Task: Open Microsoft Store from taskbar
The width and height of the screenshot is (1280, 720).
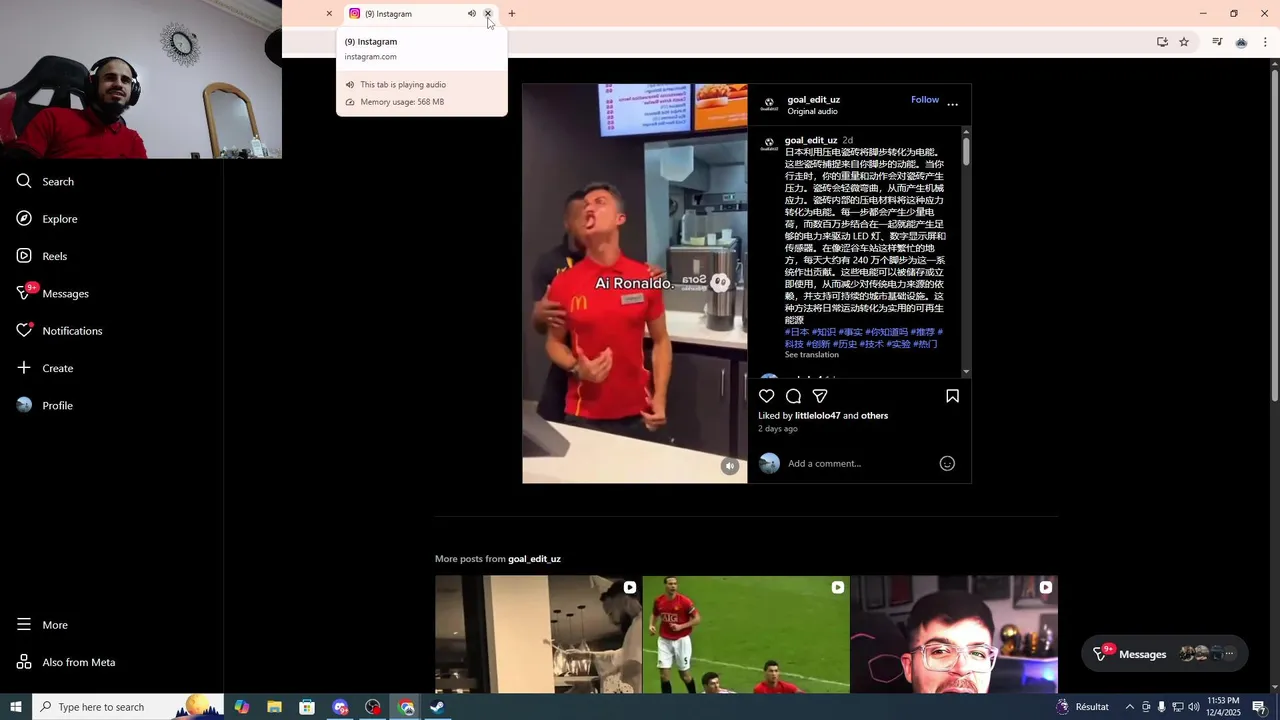Action: point(307,707)
